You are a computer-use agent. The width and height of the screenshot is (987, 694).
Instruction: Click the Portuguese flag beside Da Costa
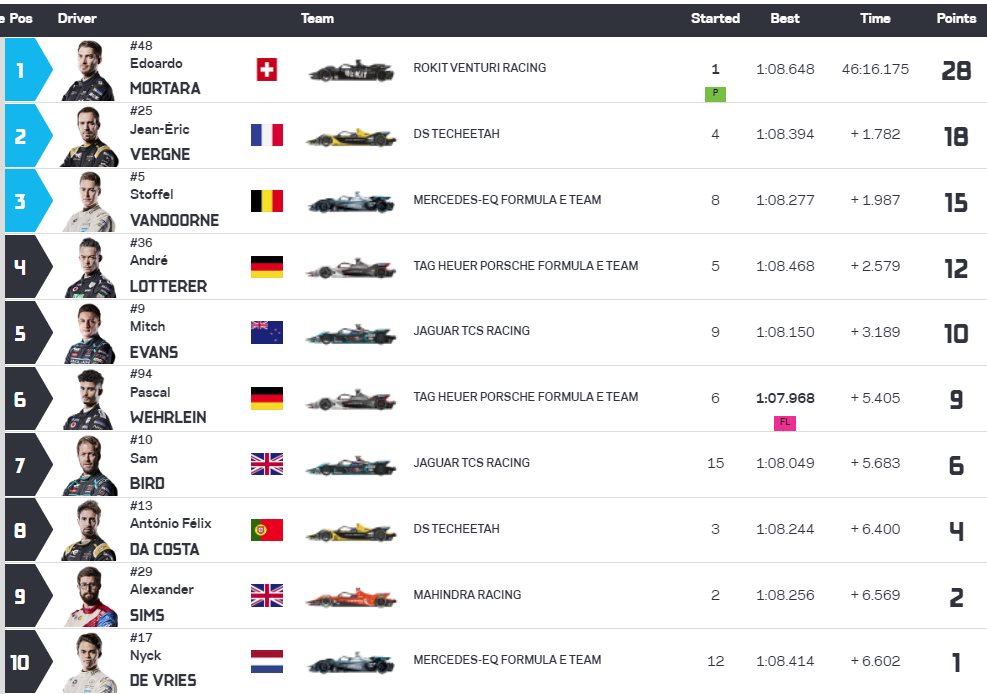point(267,530)
